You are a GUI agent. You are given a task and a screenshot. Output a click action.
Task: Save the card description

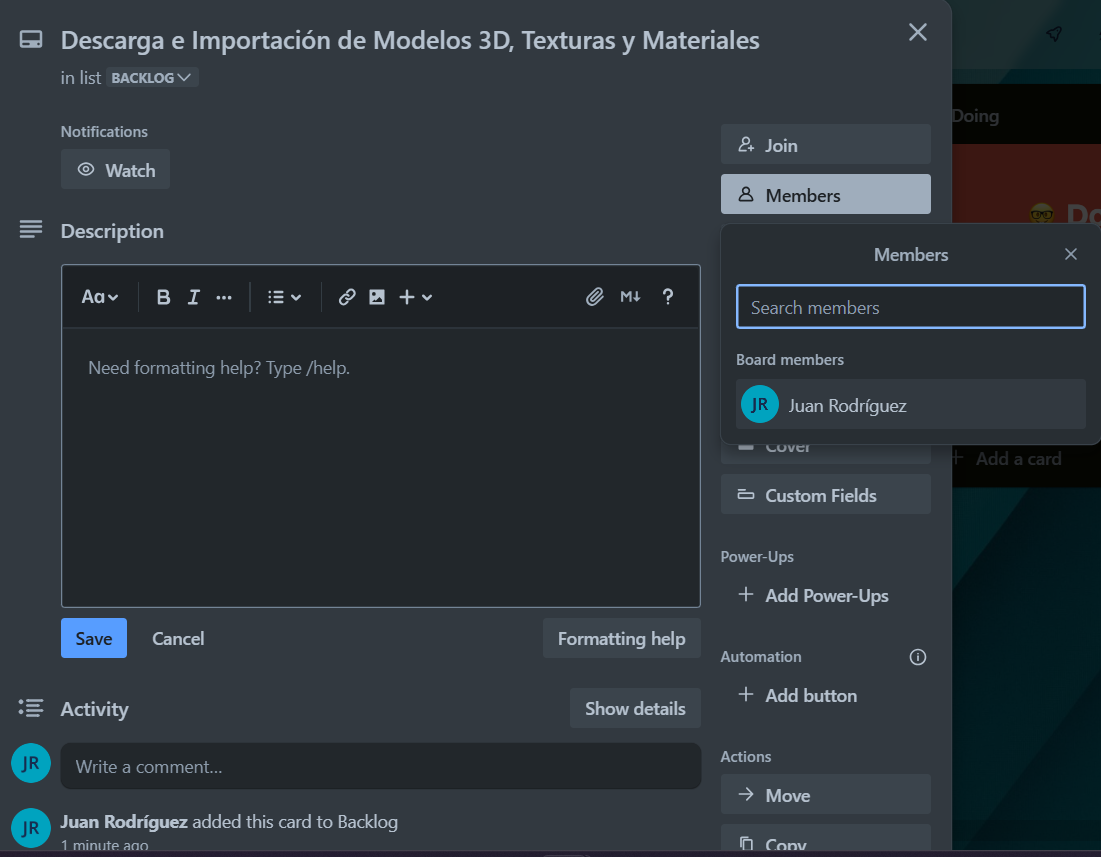[93, 638]
